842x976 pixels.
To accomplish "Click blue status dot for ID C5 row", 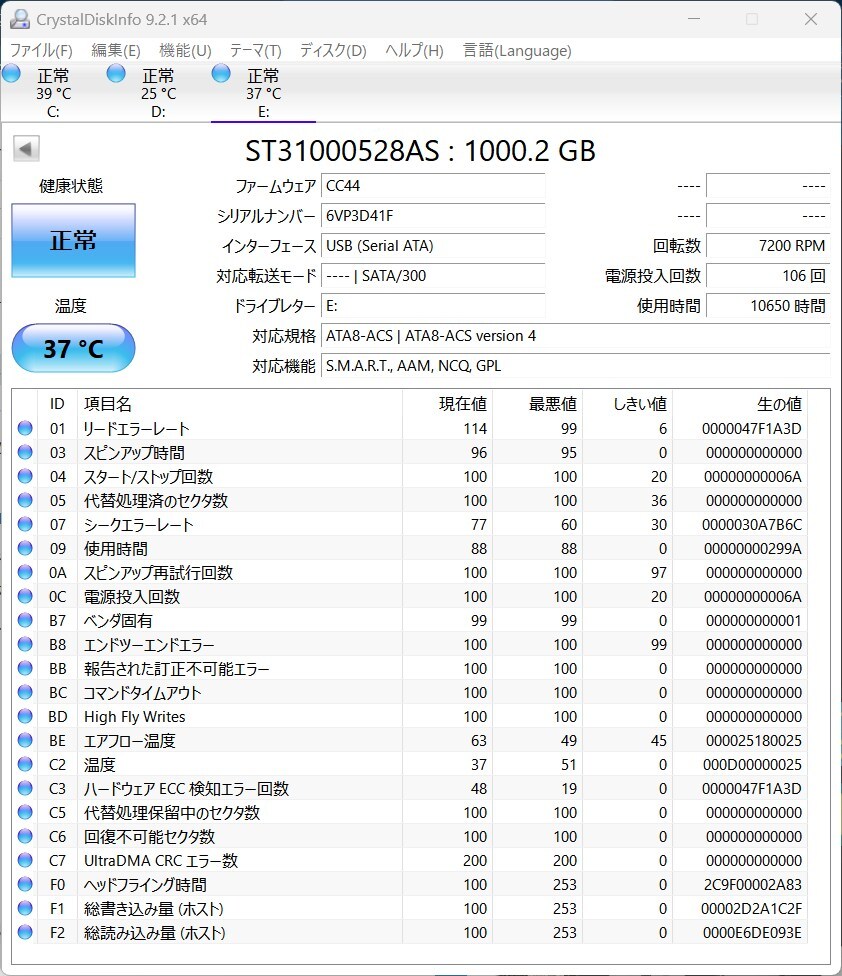I will pos(25,812).
